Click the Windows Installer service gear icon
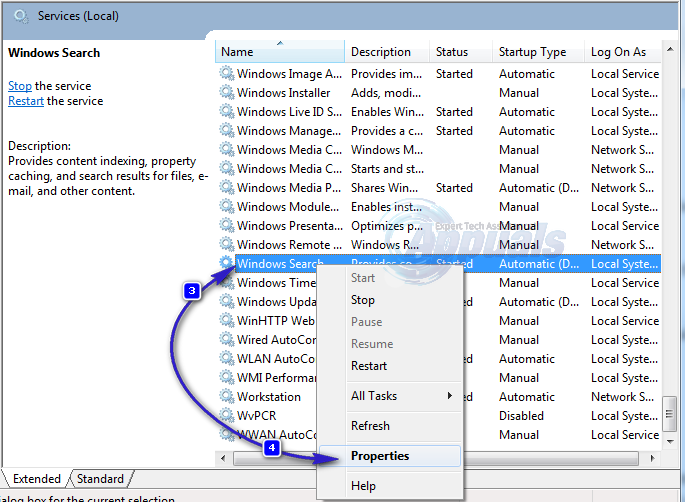The height and width of the screenshot is (502, 685). point(227,92)
